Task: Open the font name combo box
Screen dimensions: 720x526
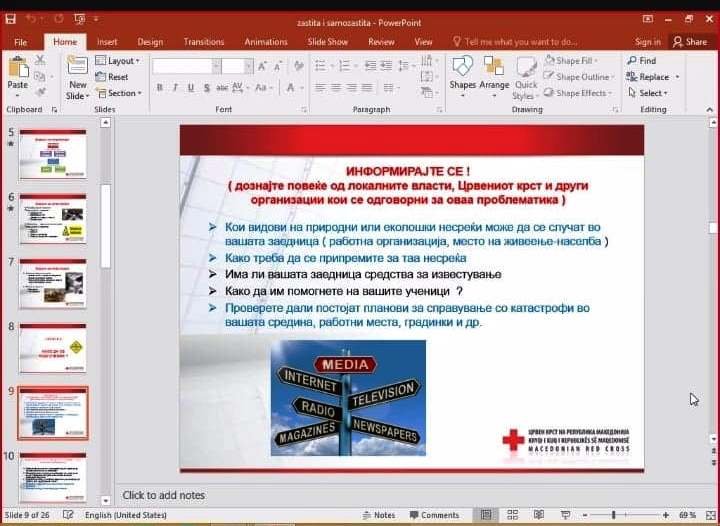Action: 184,66
